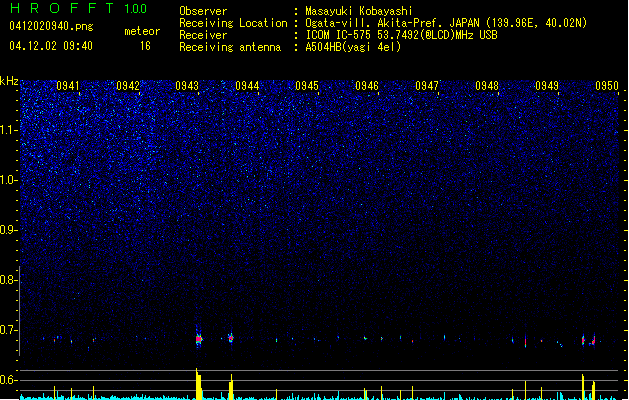Click the meteor count value 16

[x=145, y=46]
